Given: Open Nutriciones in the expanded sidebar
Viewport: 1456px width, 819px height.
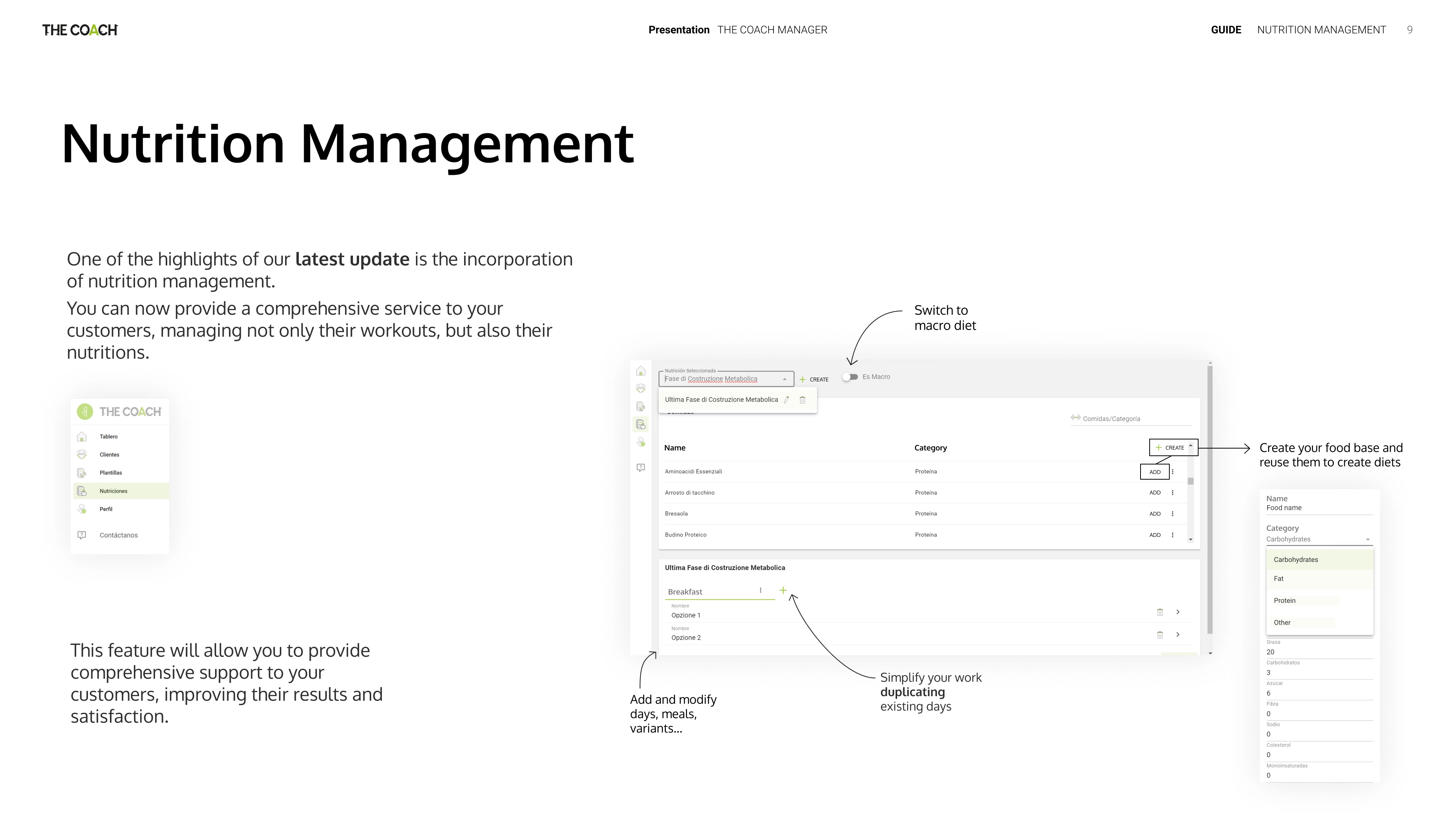Looking at the screenshot, I should pyautogui.click(x=121, y=491).
